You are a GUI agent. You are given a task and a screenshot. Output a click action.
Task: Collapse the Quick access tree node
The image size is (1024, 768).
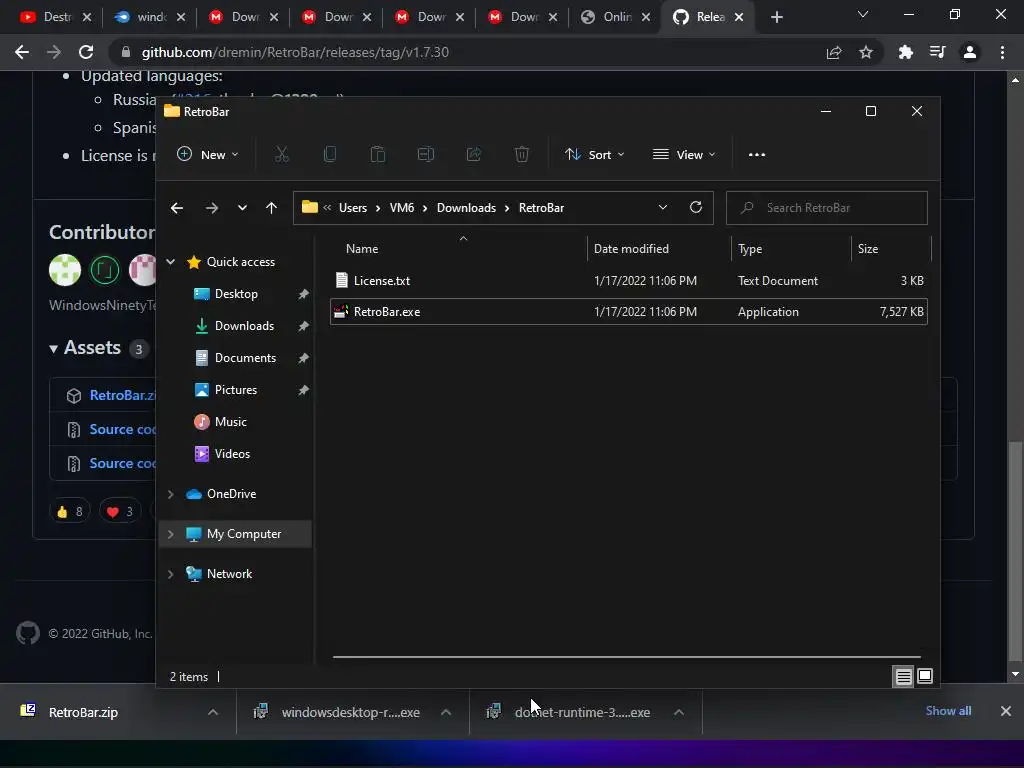[x=170, y=262]
